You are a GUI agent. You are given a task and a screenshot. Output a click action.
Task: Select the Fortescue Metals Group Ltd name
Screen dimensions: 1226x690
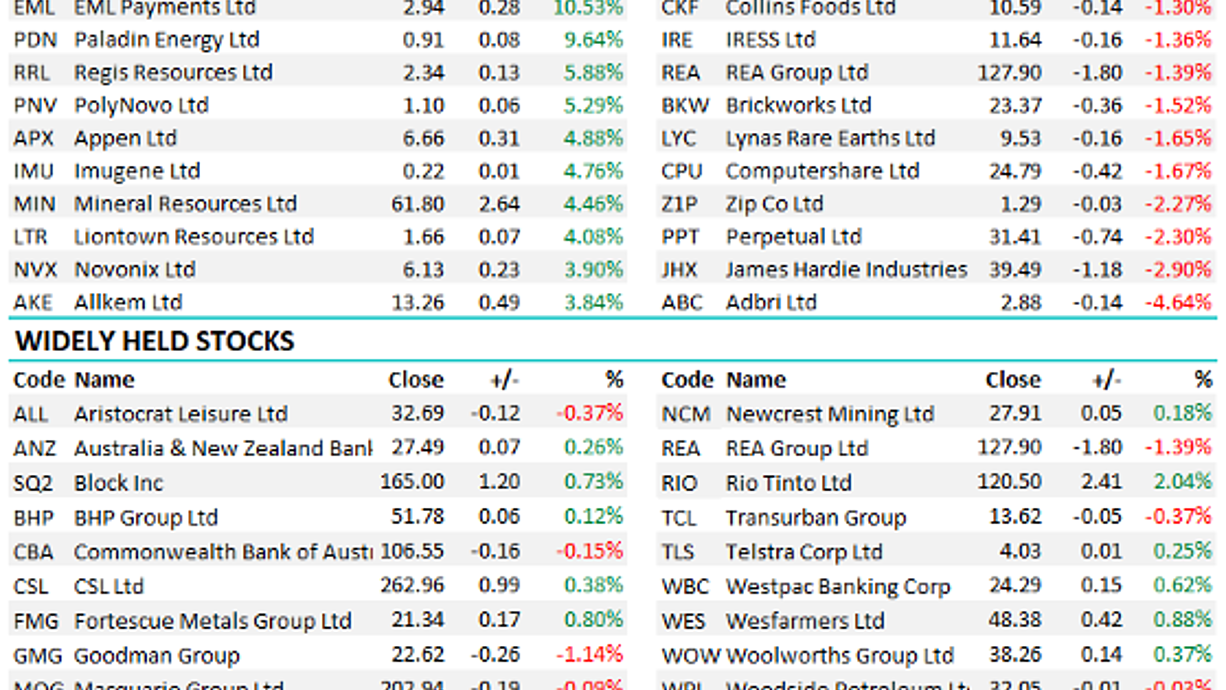pos(212,621)
